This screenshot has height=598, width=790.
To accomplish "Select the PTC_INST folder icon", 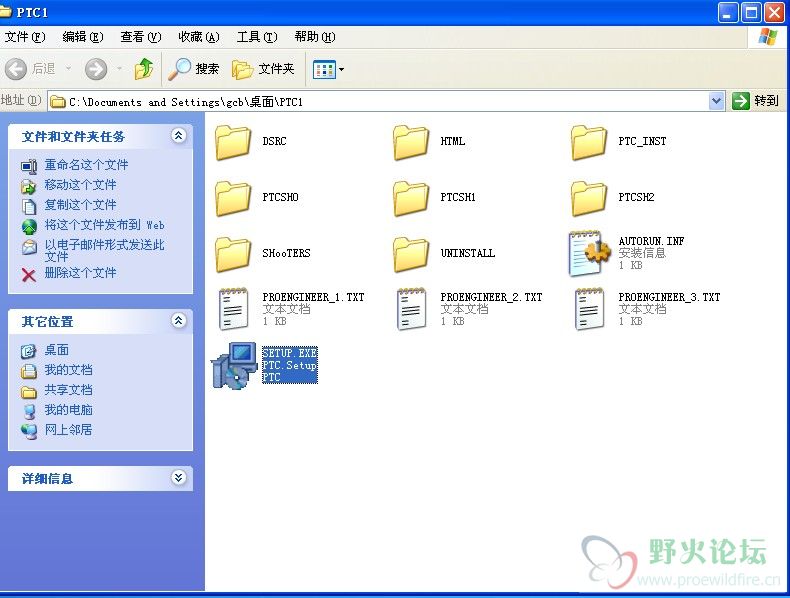I will [589, 143].
